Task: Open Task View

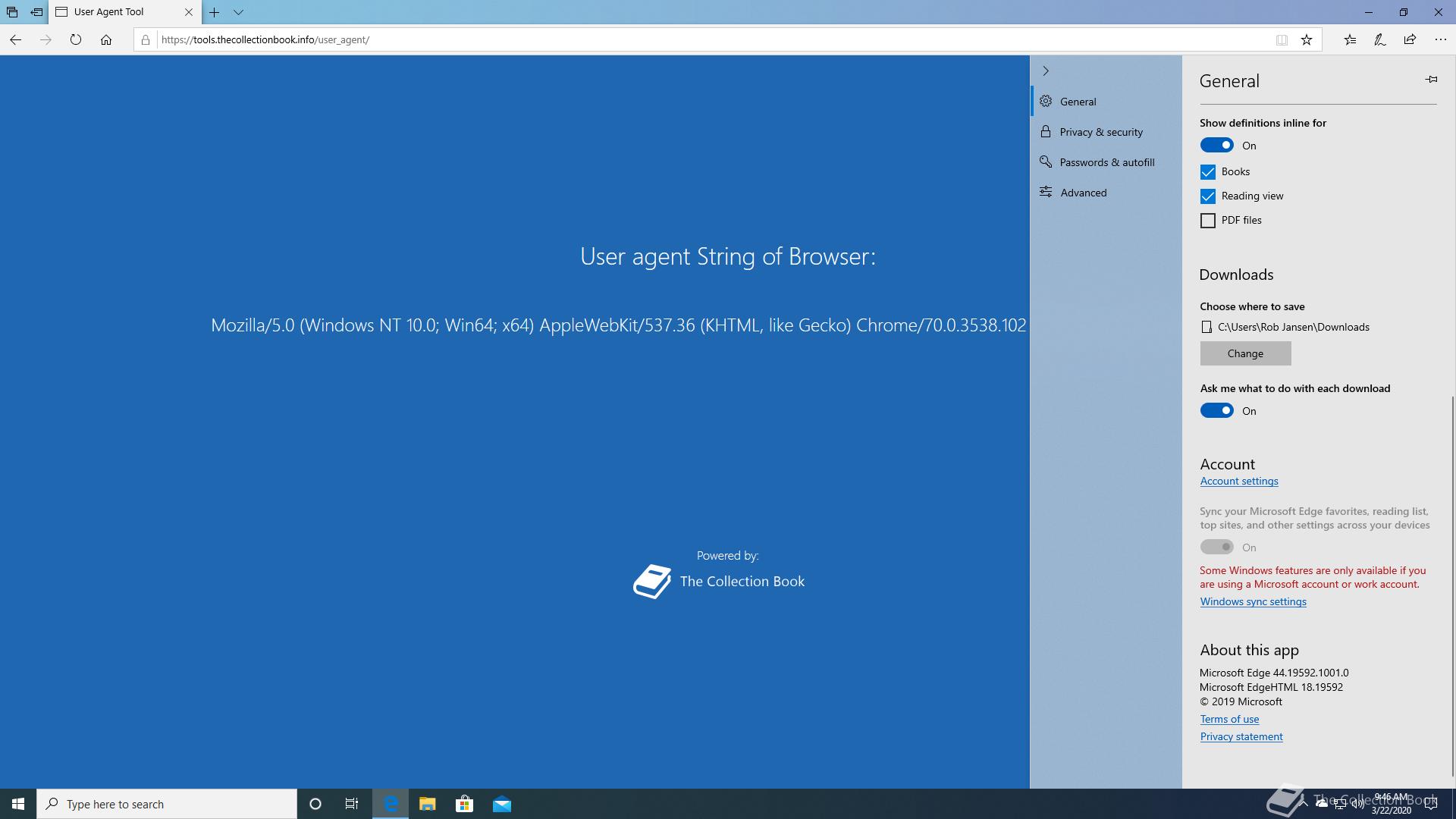Action: tap(352, 804)
